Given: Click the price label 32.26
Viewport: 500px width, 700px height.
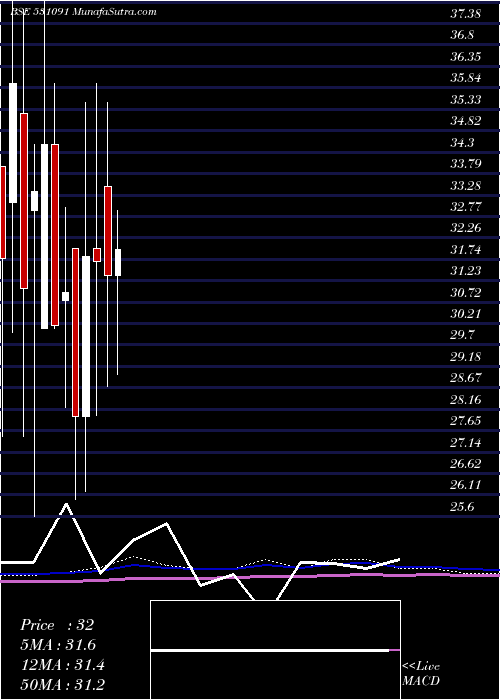Looking at the screenshot, I should click(465, 229).
